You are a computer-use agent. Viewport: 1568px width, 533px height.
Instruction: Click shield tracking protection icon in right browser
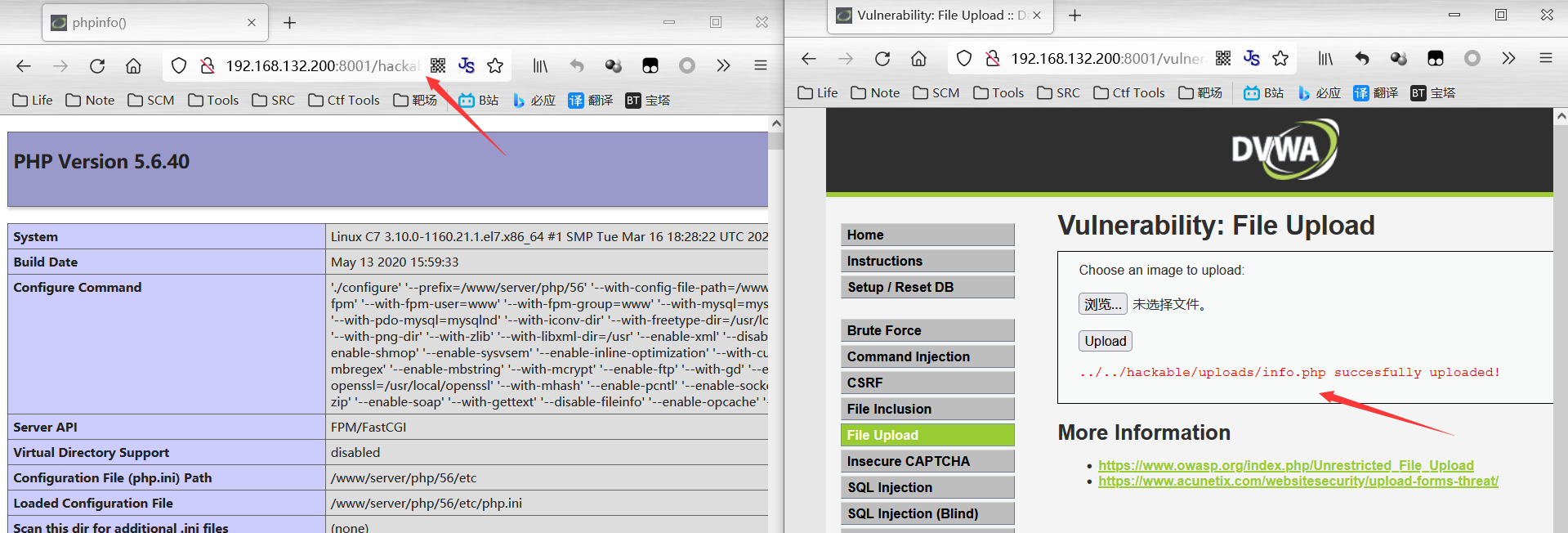[964, 59]
